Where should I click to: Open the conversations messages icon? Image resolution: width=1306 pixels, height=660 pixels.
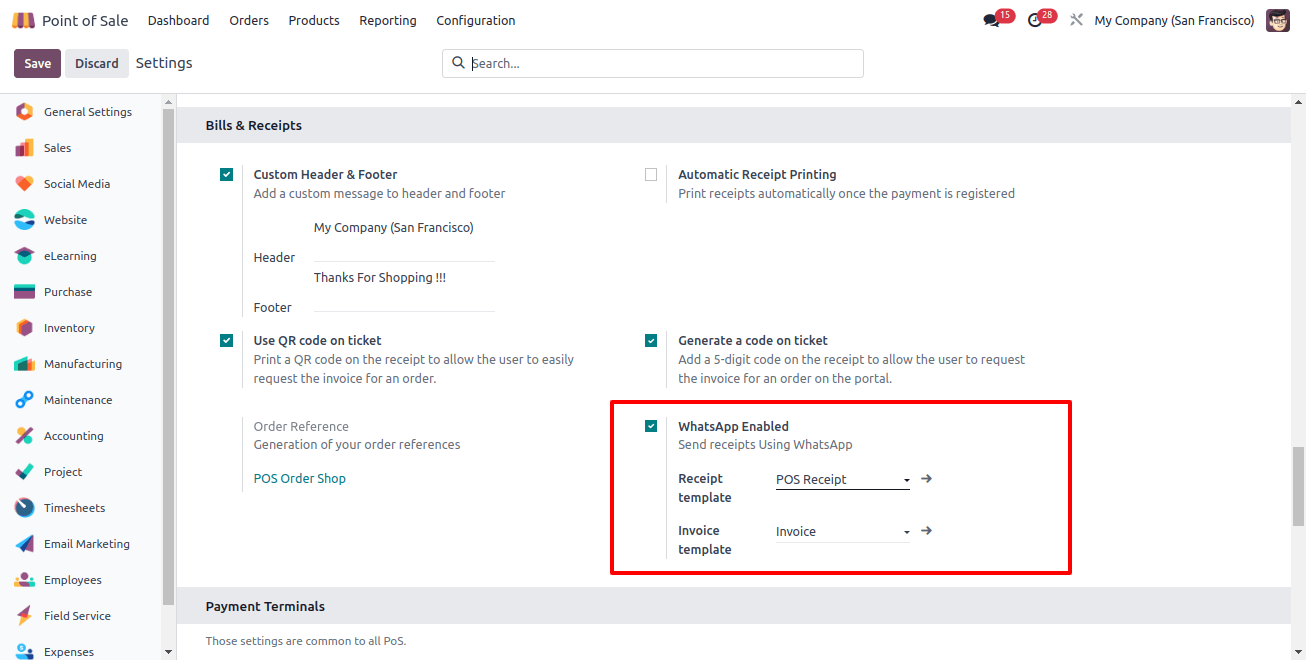pos(991,20)
